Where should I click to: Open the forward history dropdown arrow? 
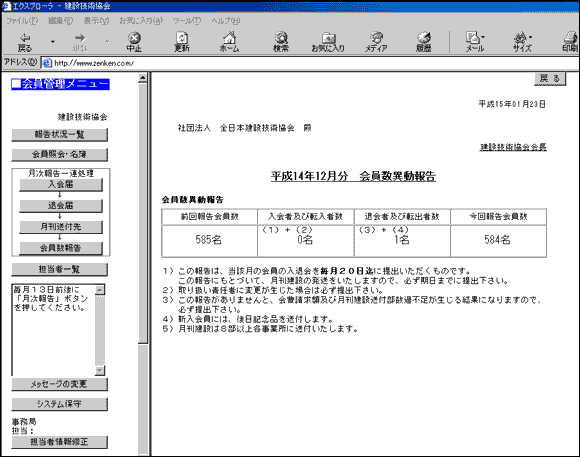tap(107, 41)
